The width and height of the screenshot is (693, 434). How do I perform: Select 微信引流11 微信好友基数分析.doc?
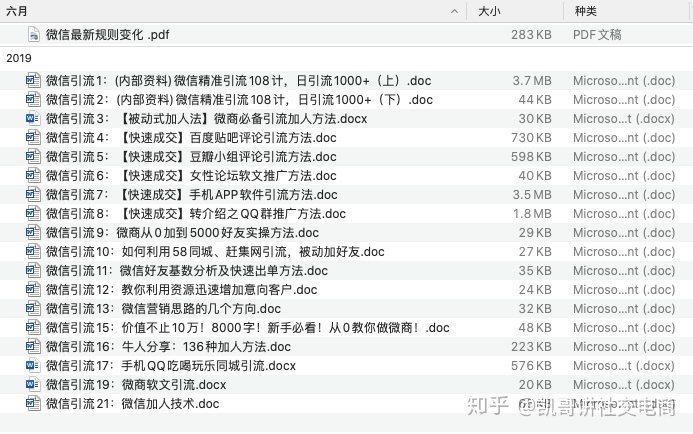tap(187, 270)
